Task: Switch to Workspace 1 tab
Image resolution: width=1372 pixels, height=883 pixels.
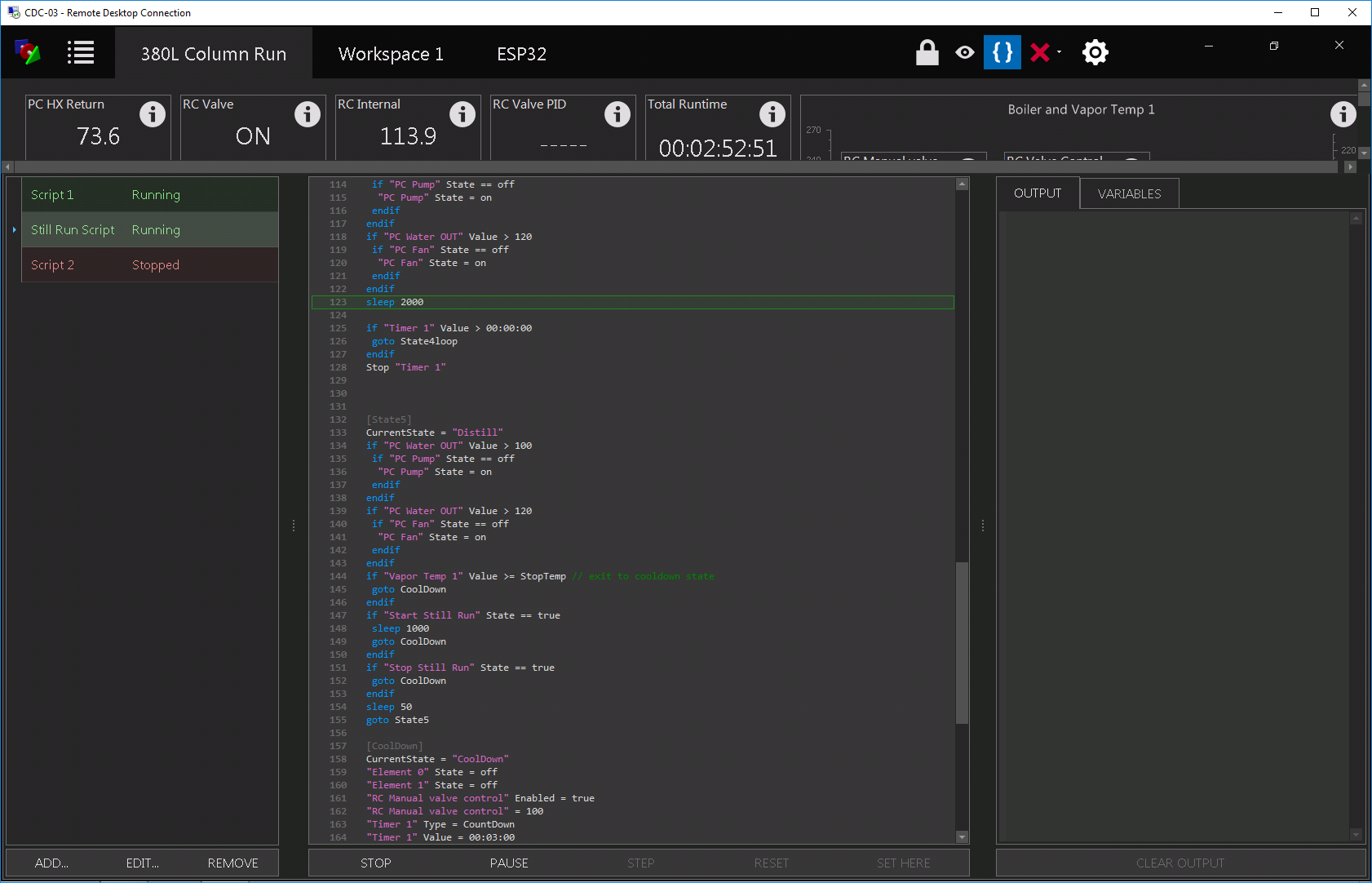Action: pos(391,54)
